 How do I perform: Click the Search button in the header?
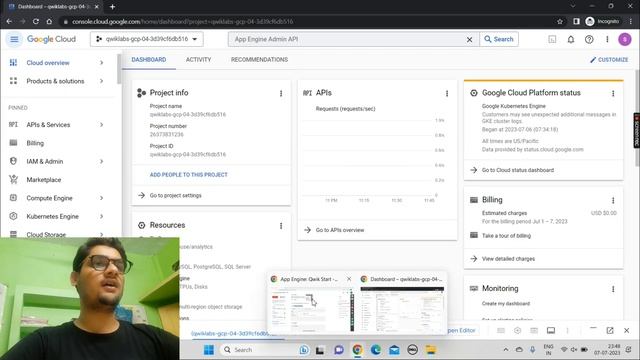pos(499,39)
